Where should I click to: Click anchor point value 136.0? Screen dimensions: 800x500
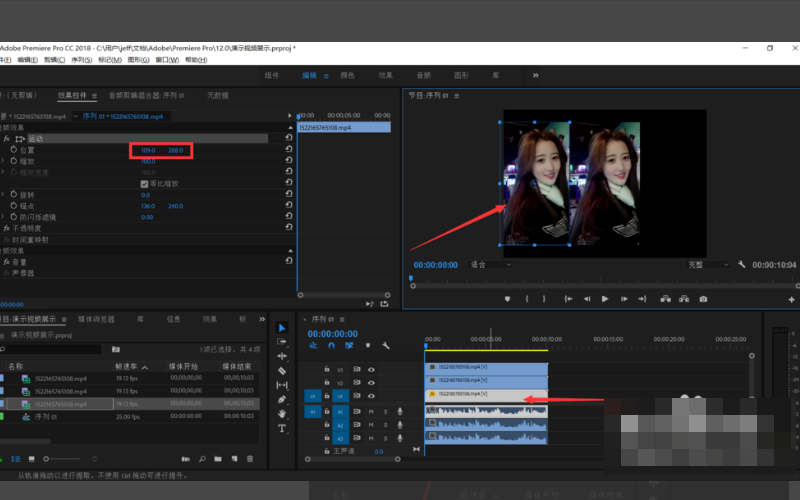click(148, 206)
